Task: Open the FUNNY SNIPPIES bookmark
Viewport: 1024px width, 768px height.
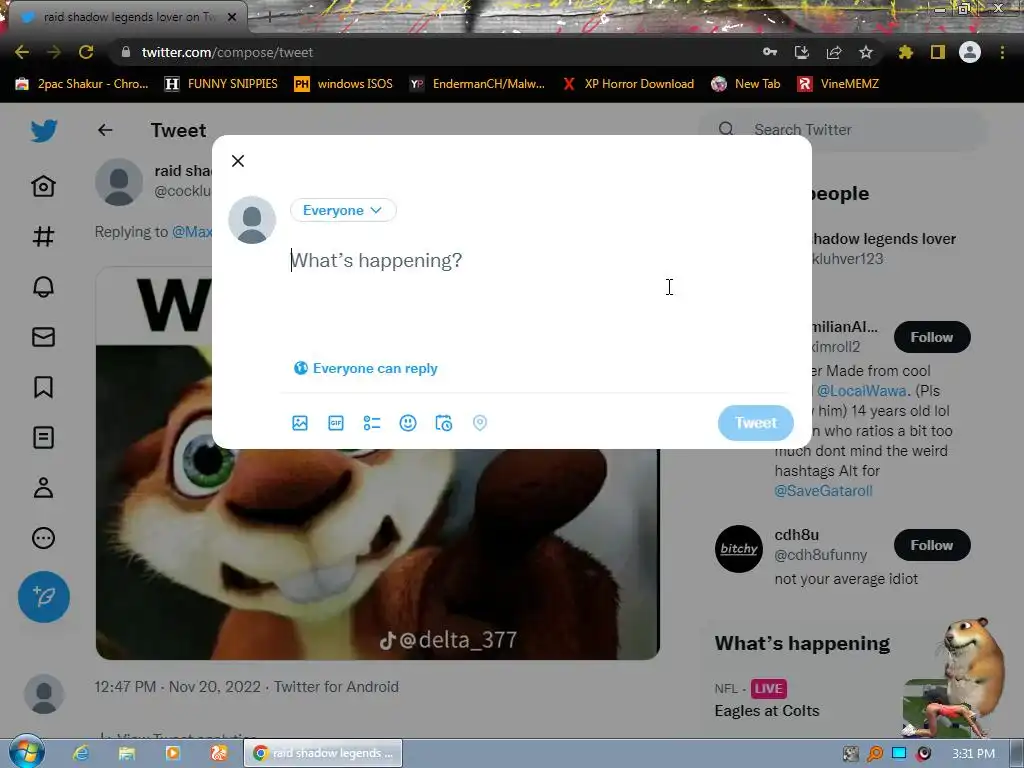Action: 221,84
